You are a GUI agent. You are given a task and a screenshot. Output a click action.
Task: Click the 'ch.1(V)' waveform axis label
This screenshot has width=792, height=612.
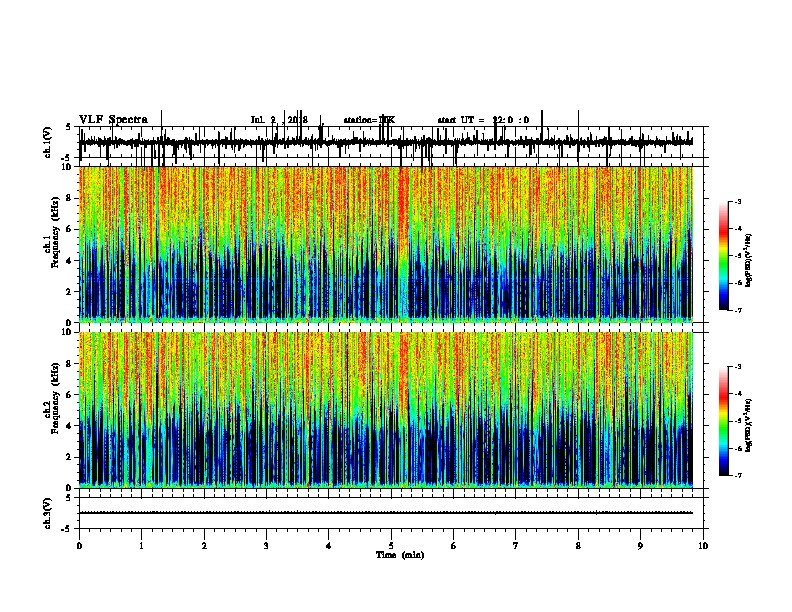tap(47, 142)
